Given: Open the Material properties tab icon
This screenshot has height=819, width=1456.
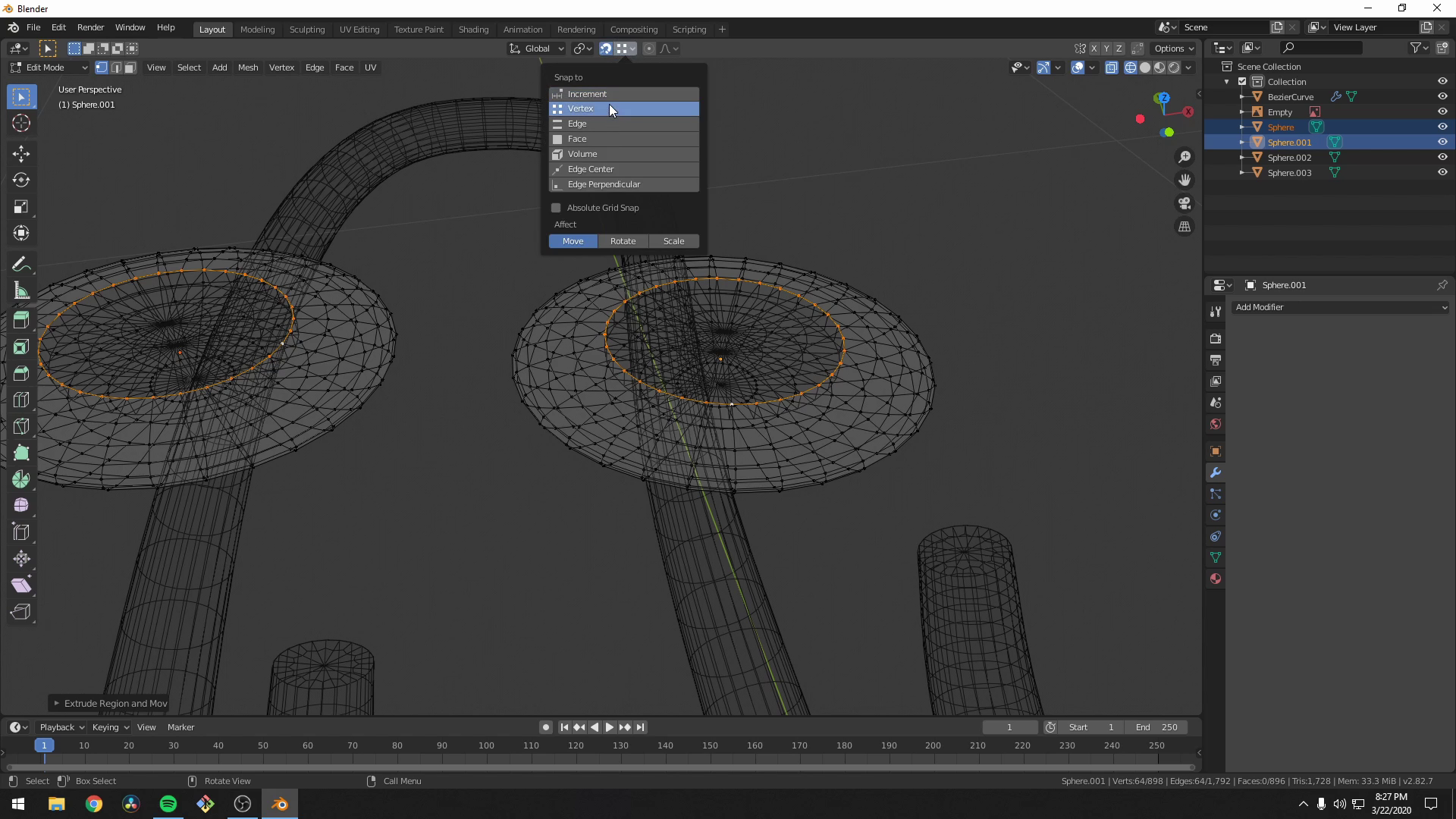Looking at the screenshot, I should [x=1216, y=579].
